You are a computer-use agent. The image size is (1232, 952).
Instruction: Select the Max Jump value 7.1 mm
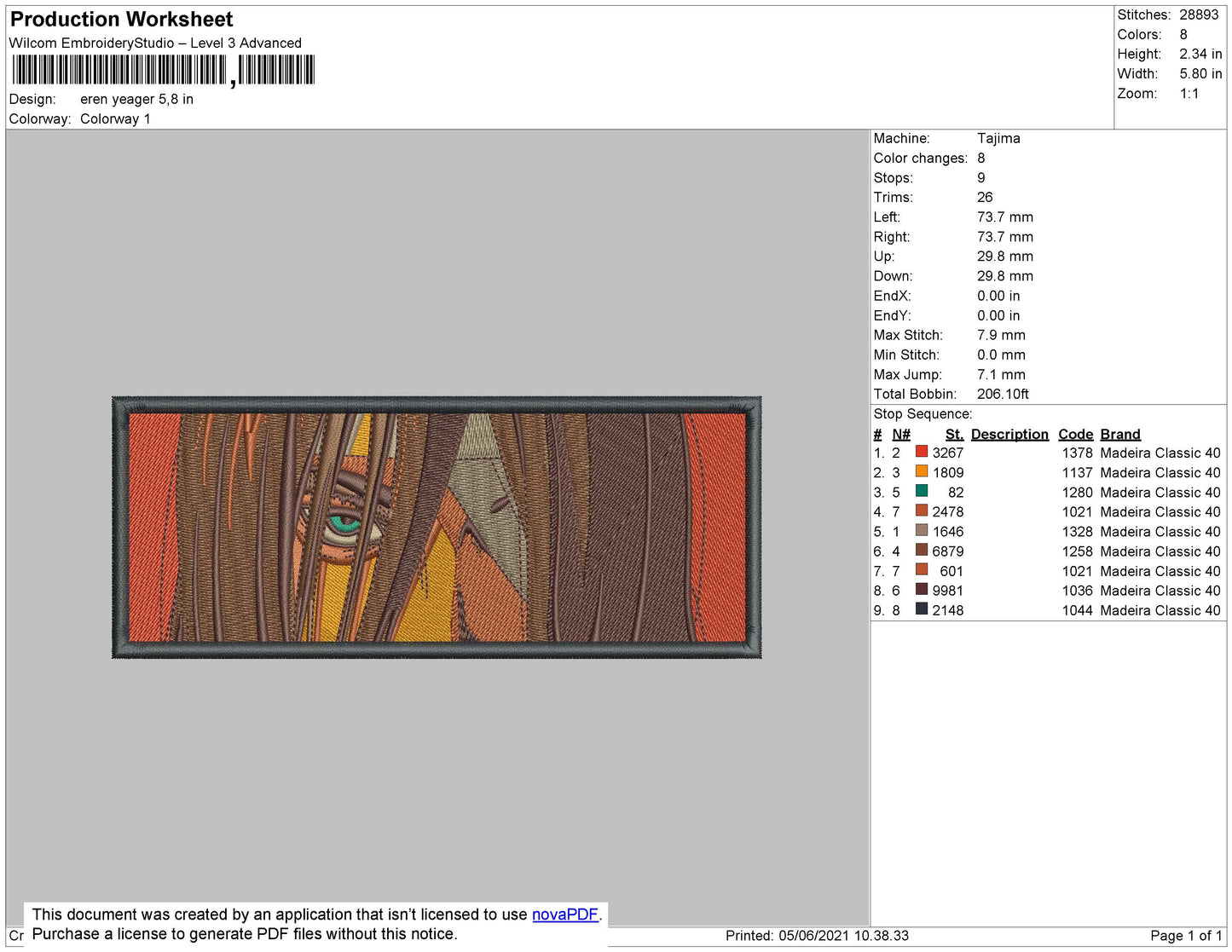point(1002,374)
